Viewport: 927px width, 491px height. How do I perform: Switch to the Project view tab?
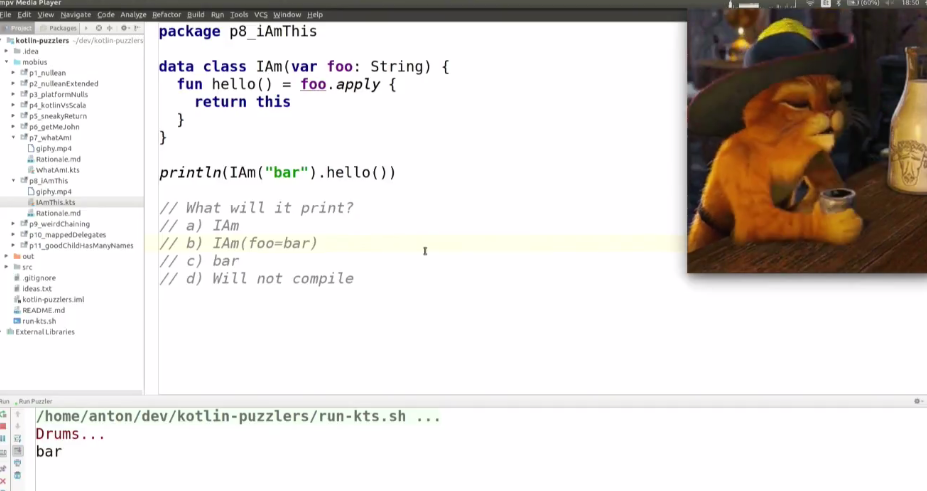point(18,28)
